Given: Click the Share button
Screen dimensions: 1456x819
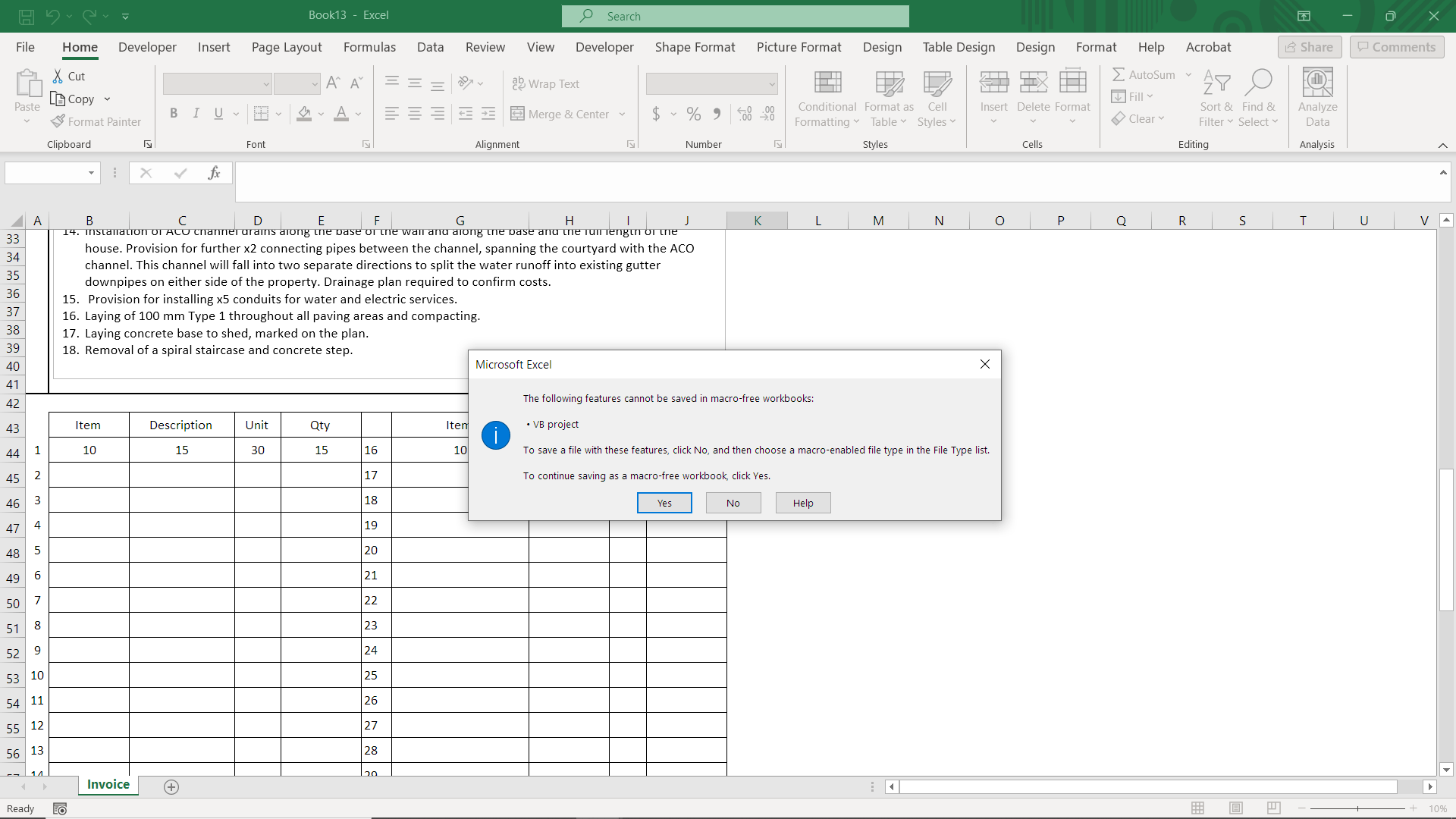Looking at the screenshot, I should point(1310,47).
